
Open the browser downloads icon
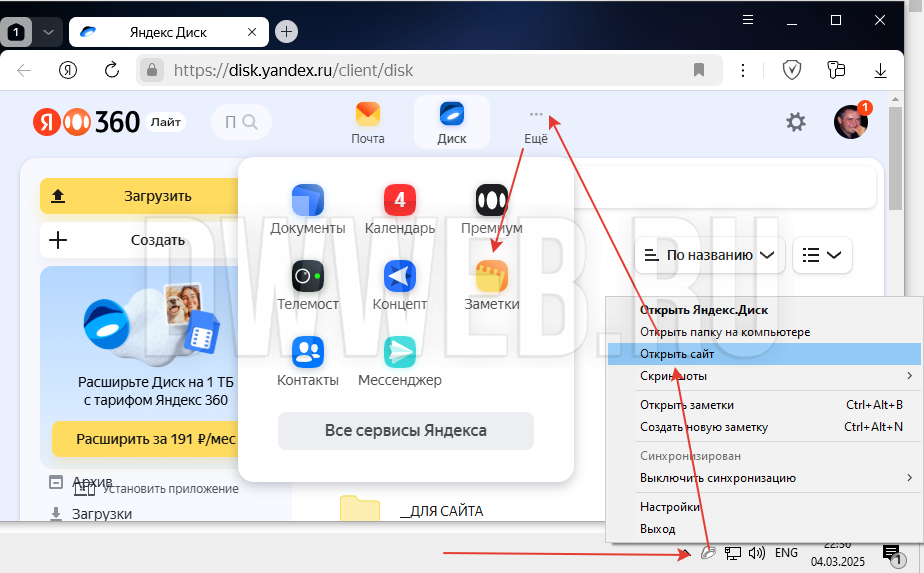click(880, 71)
